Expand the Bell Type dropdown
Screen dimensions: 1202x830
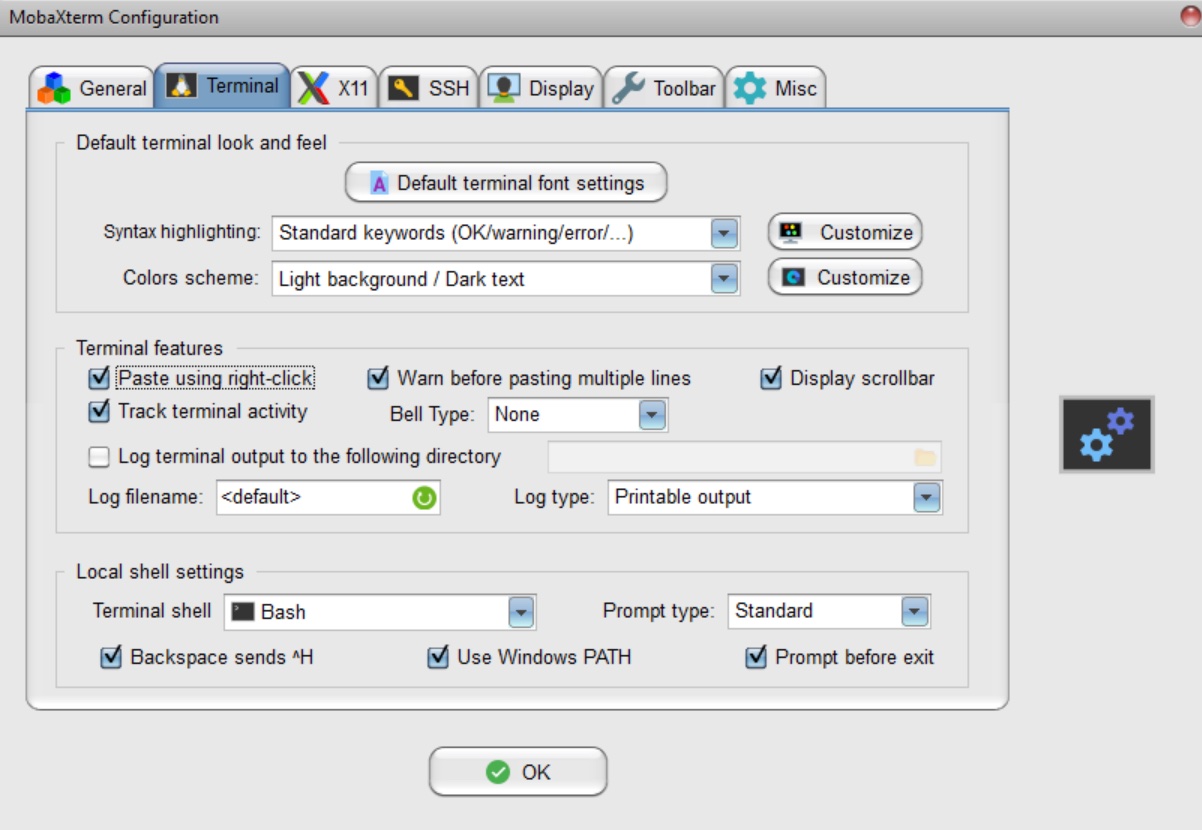652,414
